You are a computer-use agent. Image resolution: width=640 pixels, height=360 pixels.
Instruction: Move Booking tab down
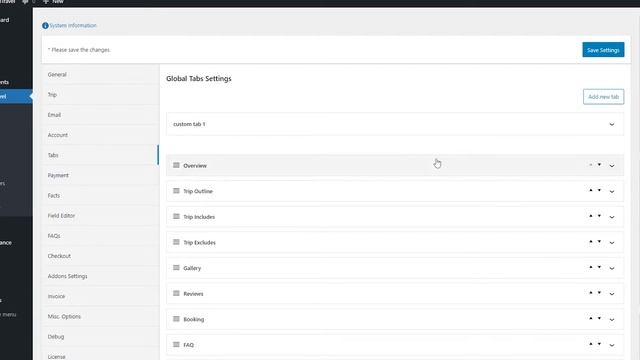[x=599, y=318]
